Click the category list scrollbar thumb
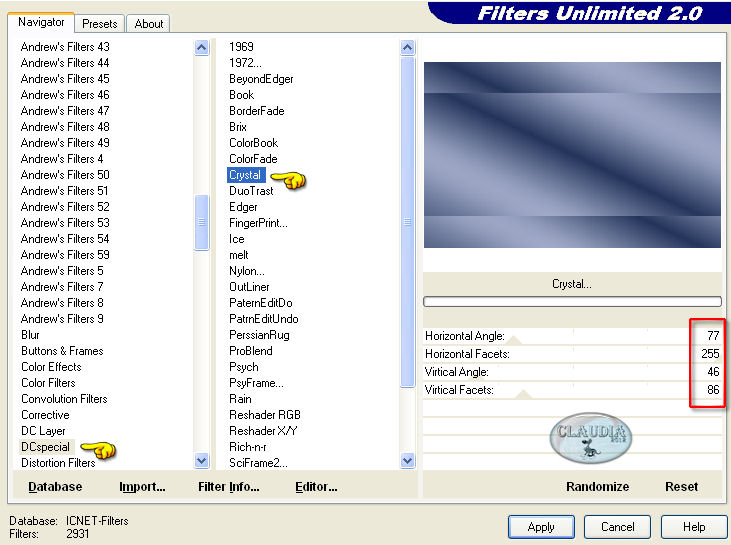731x545 pixels. point(201,222)
